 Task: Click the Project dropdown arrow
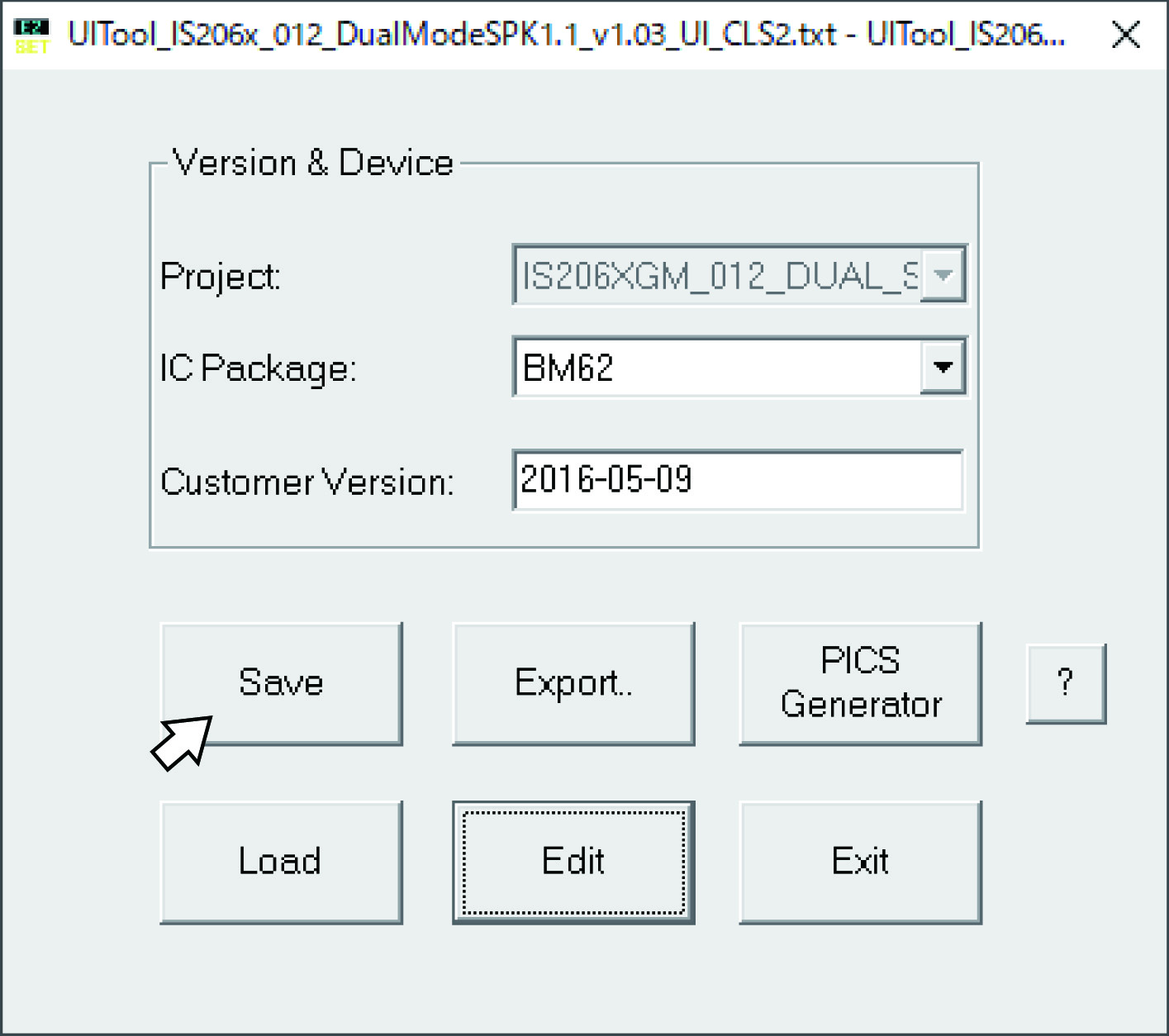[943, 275]
